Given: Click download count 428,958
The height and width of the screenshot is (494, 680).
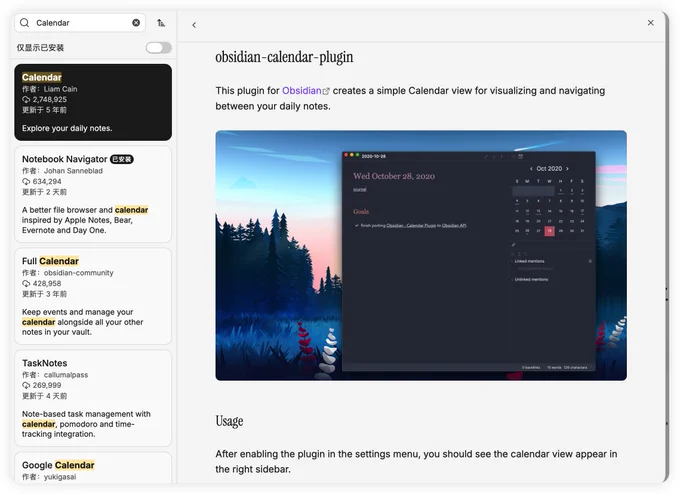Looking at the screenshot, I should 47,283.
